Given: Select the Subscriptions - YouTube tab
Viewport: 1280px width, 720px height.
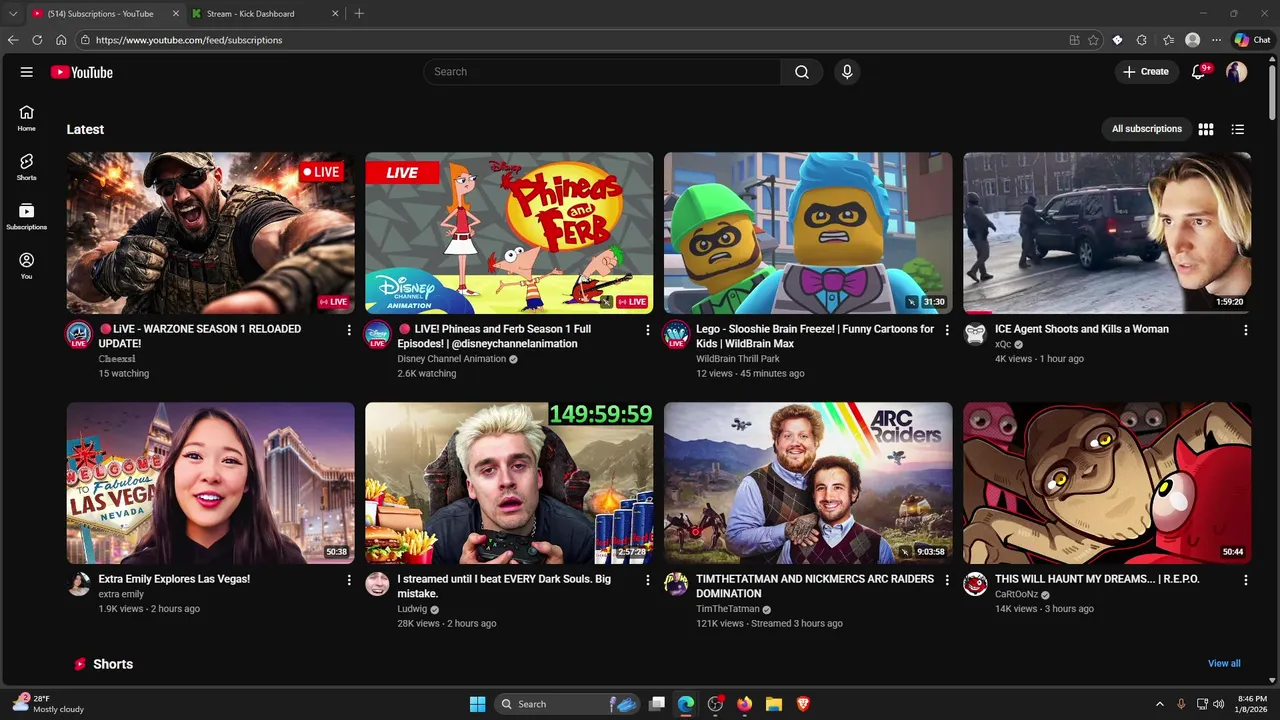Looking at the screenshot, I should click(x=105, y=14).
